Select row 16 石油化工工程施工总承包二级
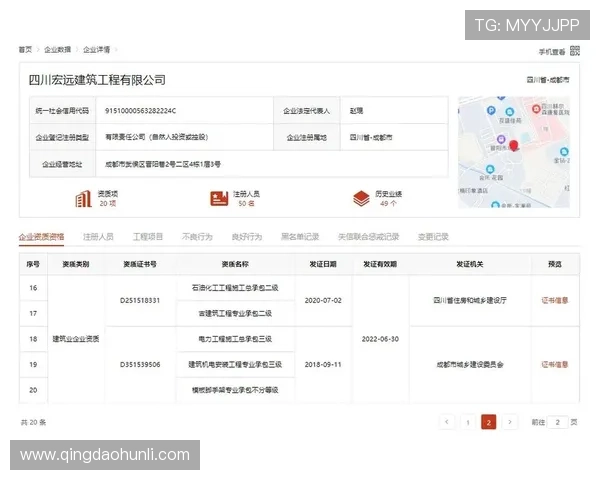Viewport: 600px width, 480px height. 235,288
